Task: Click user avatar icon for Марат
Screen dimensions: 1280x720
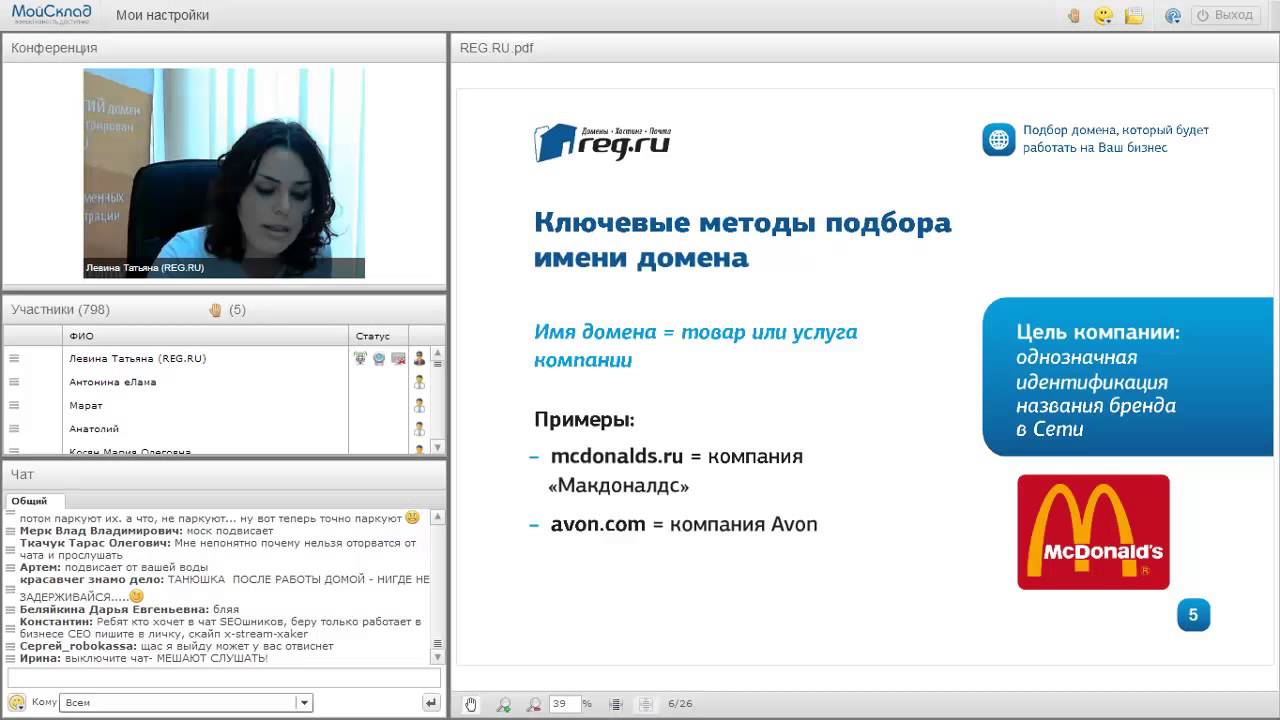Action: (419, 405)
